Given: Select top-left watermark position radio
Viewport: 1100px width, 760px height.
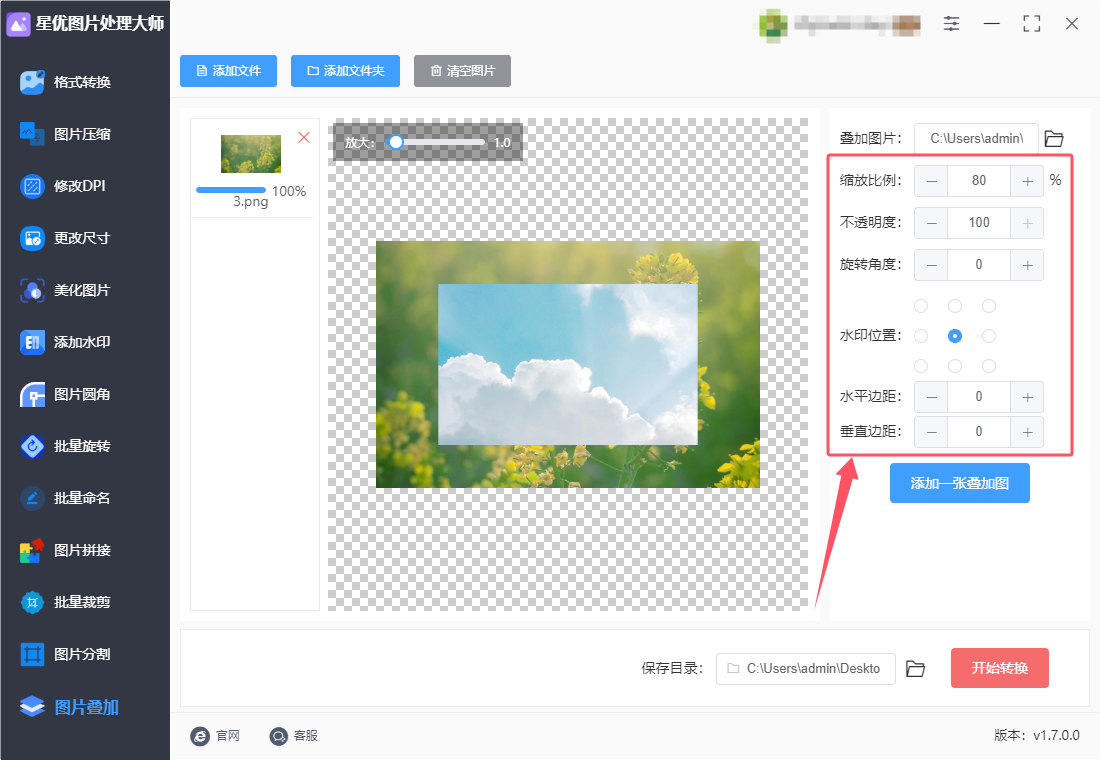Looking at the screenshot, I should pos(921,306).
